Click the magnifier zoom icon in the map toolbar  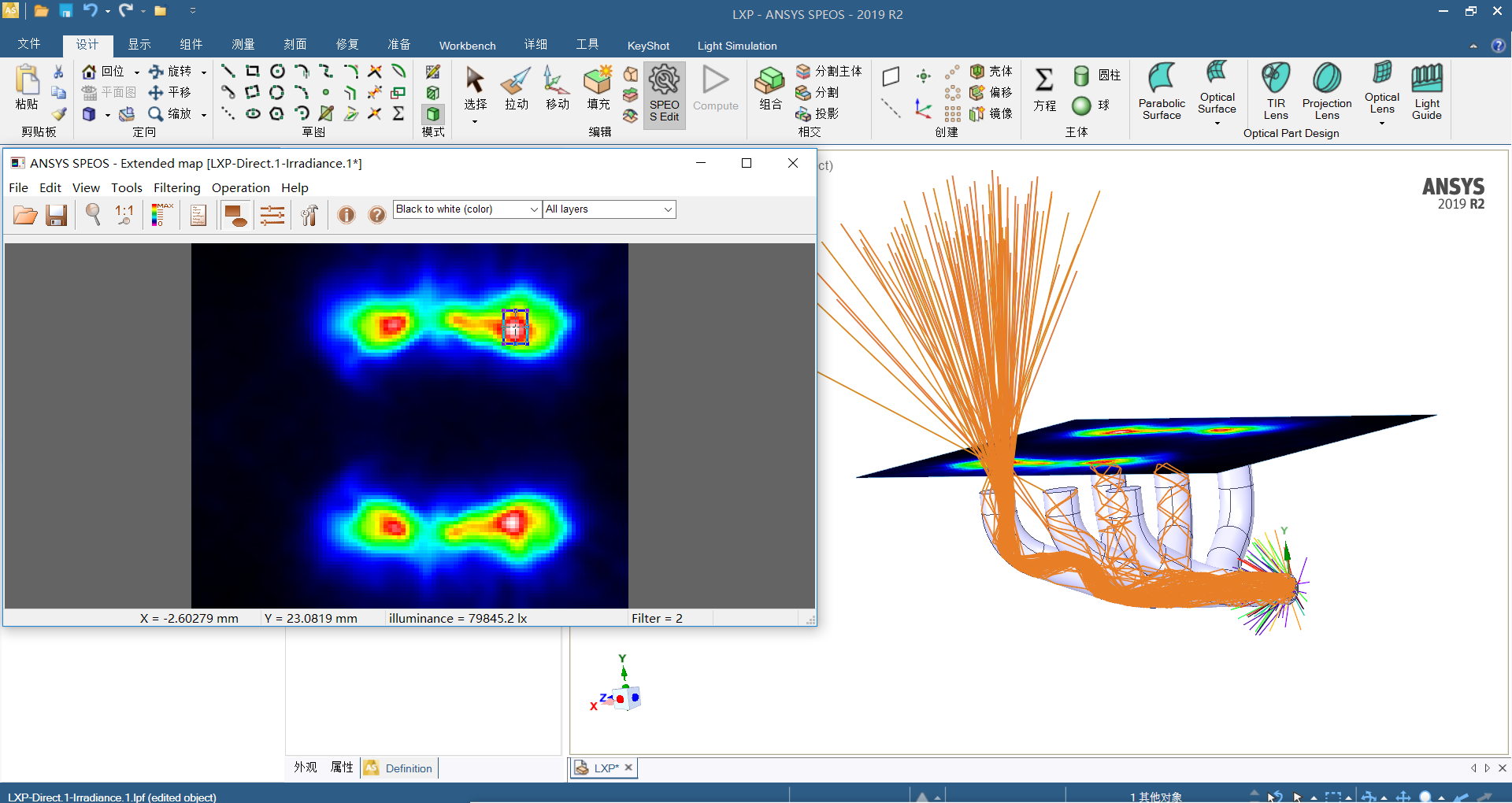[x=93, y=215]
